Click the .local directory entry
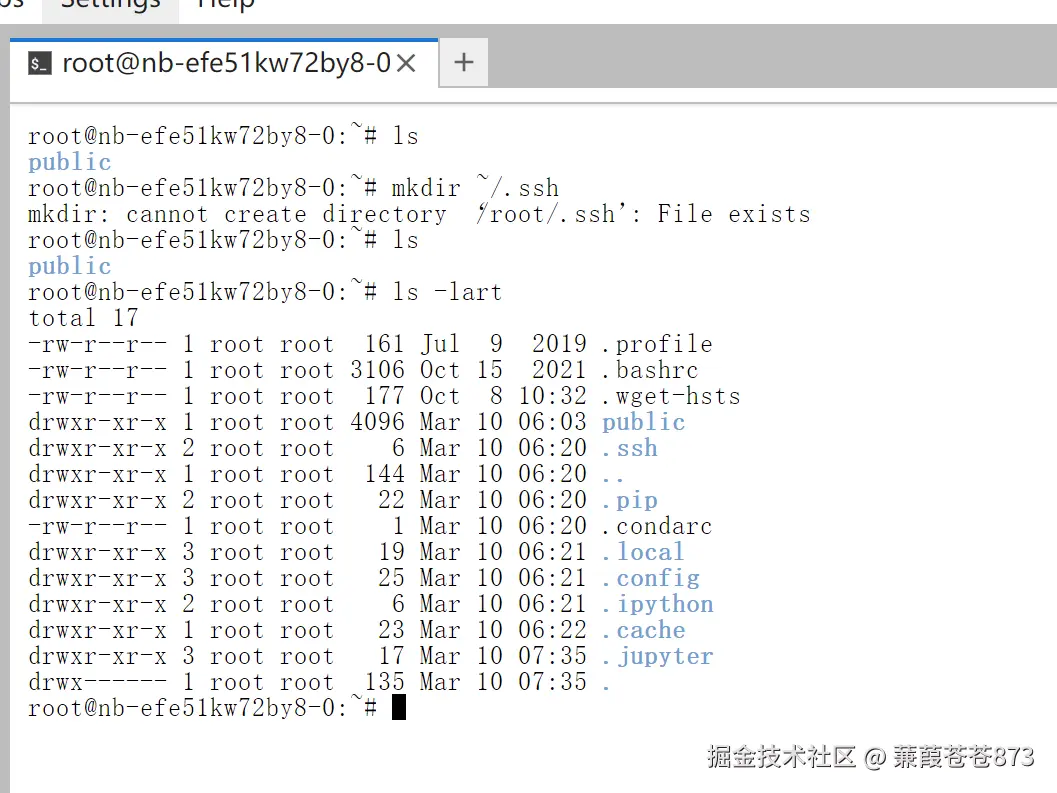 click(643, 552)
